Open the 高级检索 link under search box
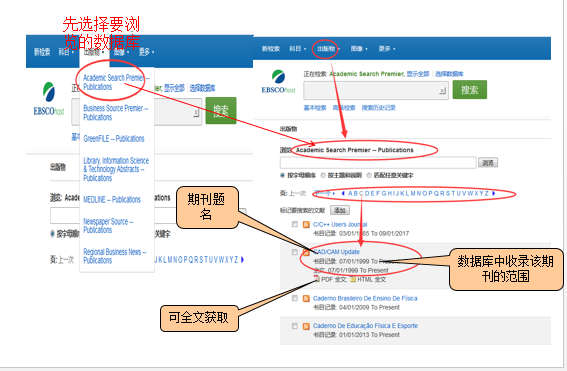The height and width of the screenshot is (371, 567). [x=344, y=108]
